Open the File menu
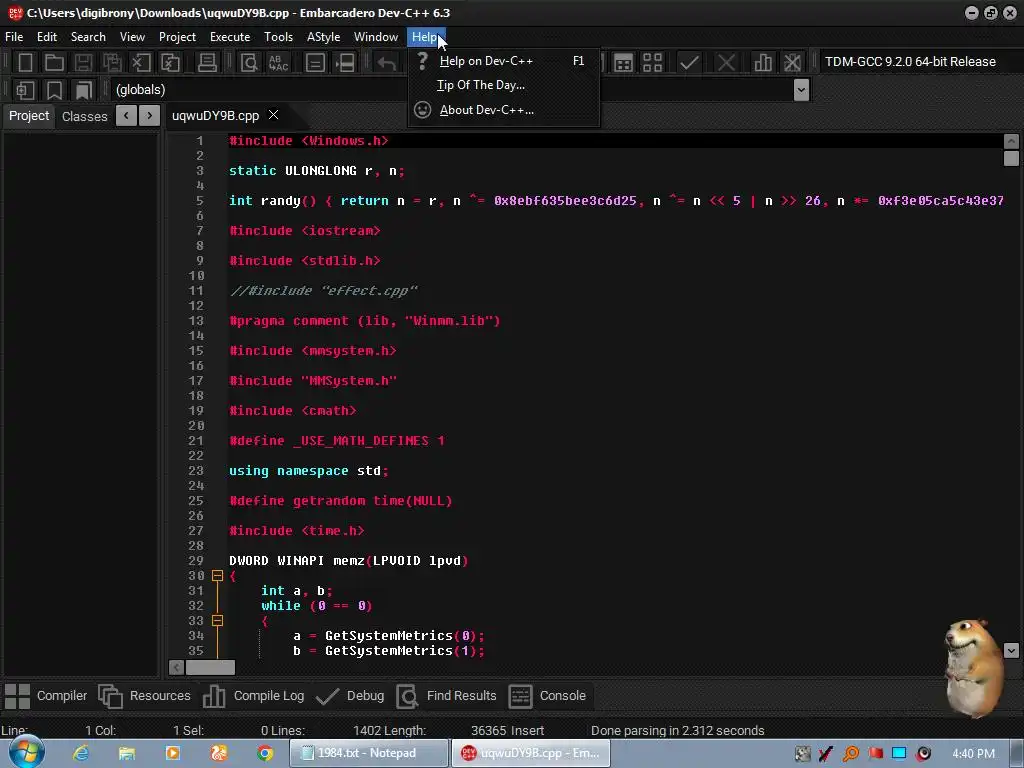The width and height of the screenshot is (1024, 768). point(14,37)
